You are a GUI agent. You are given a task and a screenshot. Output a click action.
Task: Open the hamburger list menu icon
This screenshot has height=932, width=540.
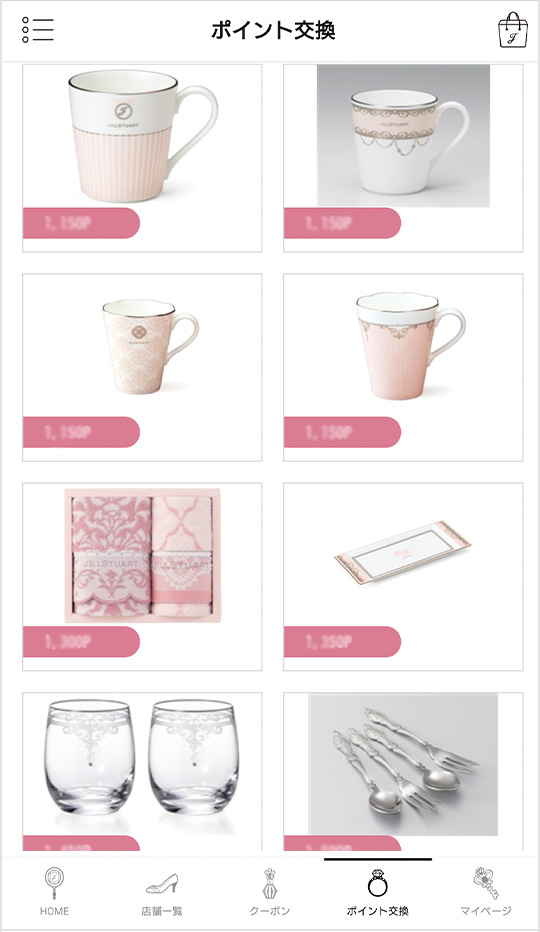pos(37,30)
